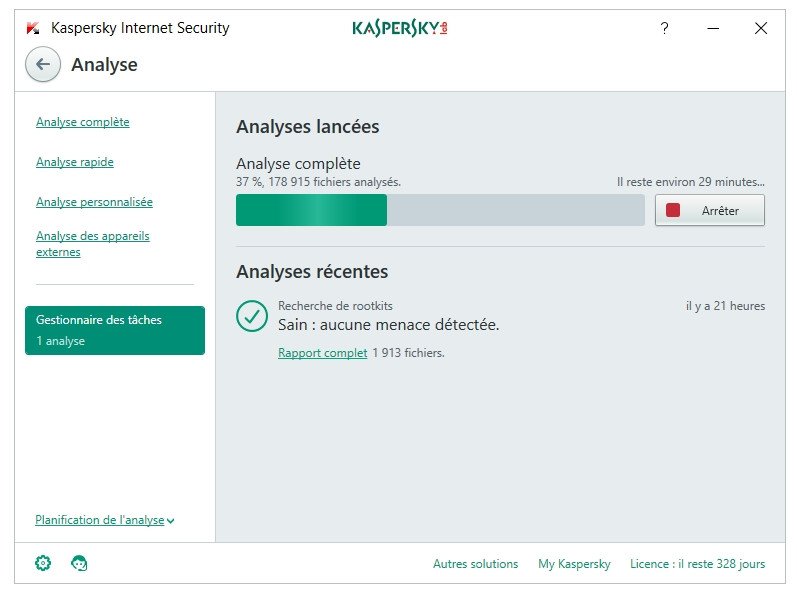This screenshot has width=797, height=602.
Task: Select Gestionnaire des tâches tab
Action: coord(115,330)
